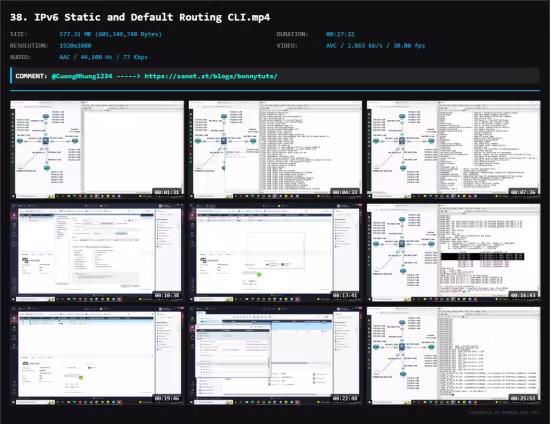Select the file size value "577.31 MB"
The image size is (550, 424).
[x=75, y=34]
